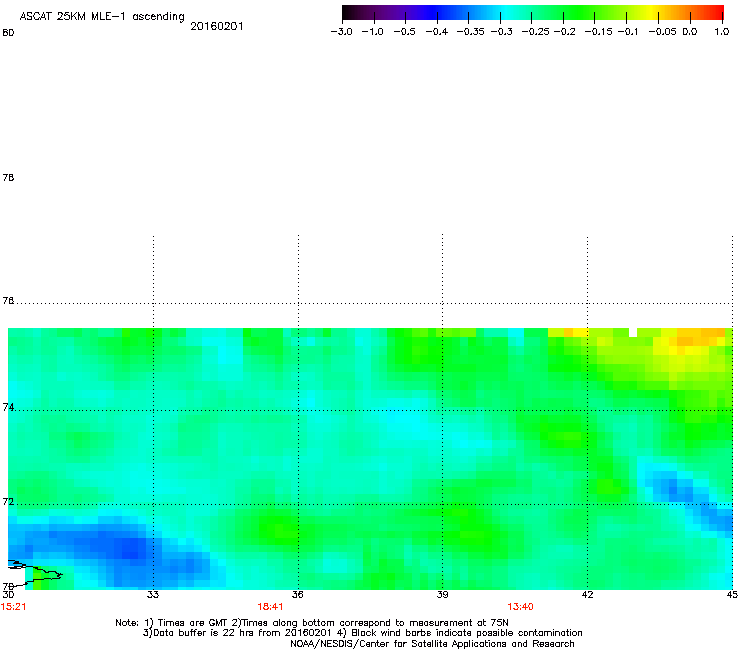Click the color bar value -0.35

pos(470,32)
